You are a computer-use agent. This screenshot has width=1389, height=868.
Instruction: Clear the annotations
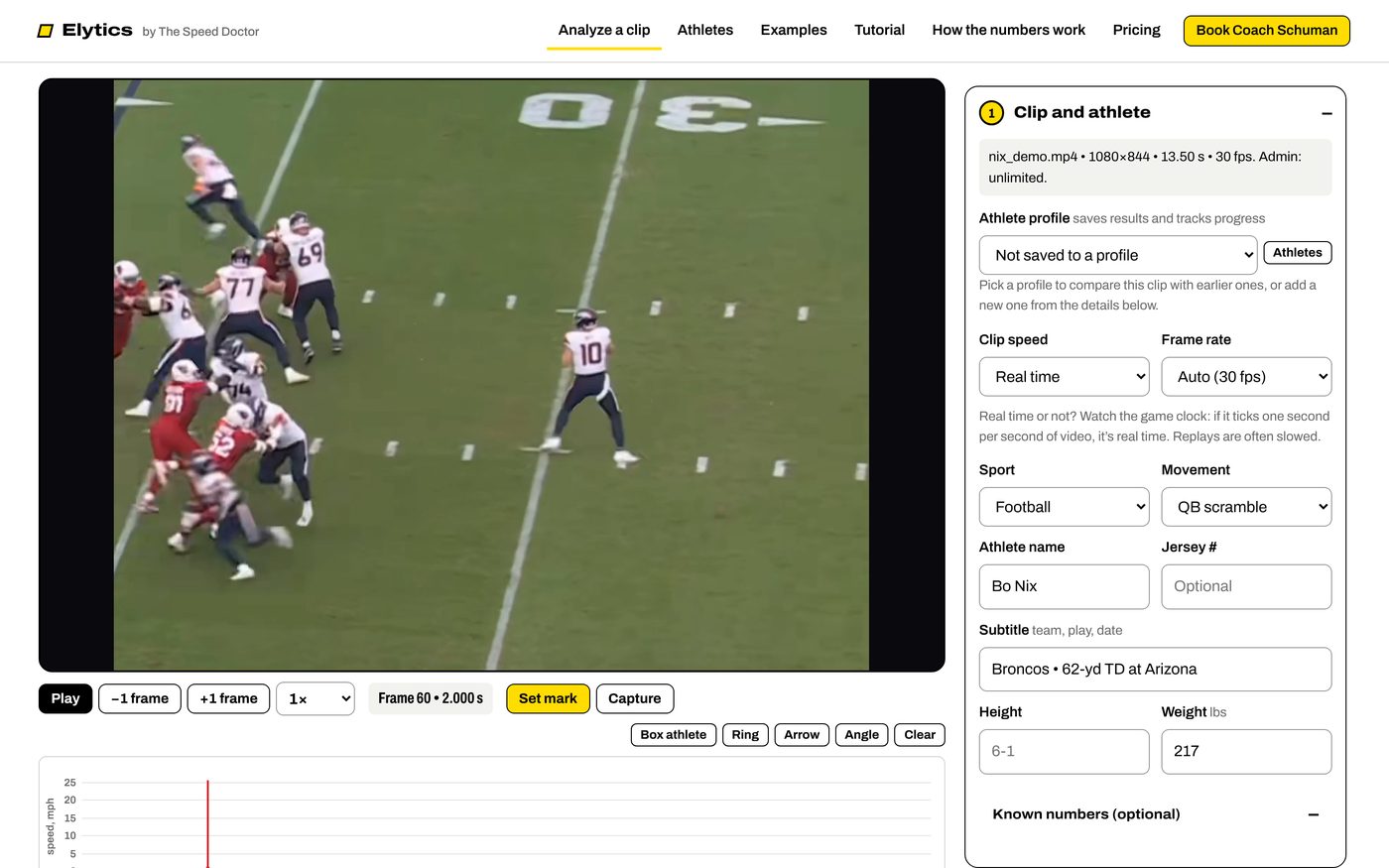tap(920, 735)
